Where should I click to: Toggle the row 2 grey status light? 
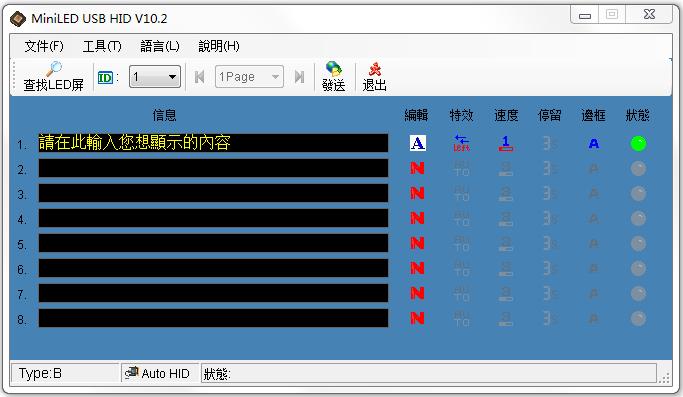[x=639, y=169]
